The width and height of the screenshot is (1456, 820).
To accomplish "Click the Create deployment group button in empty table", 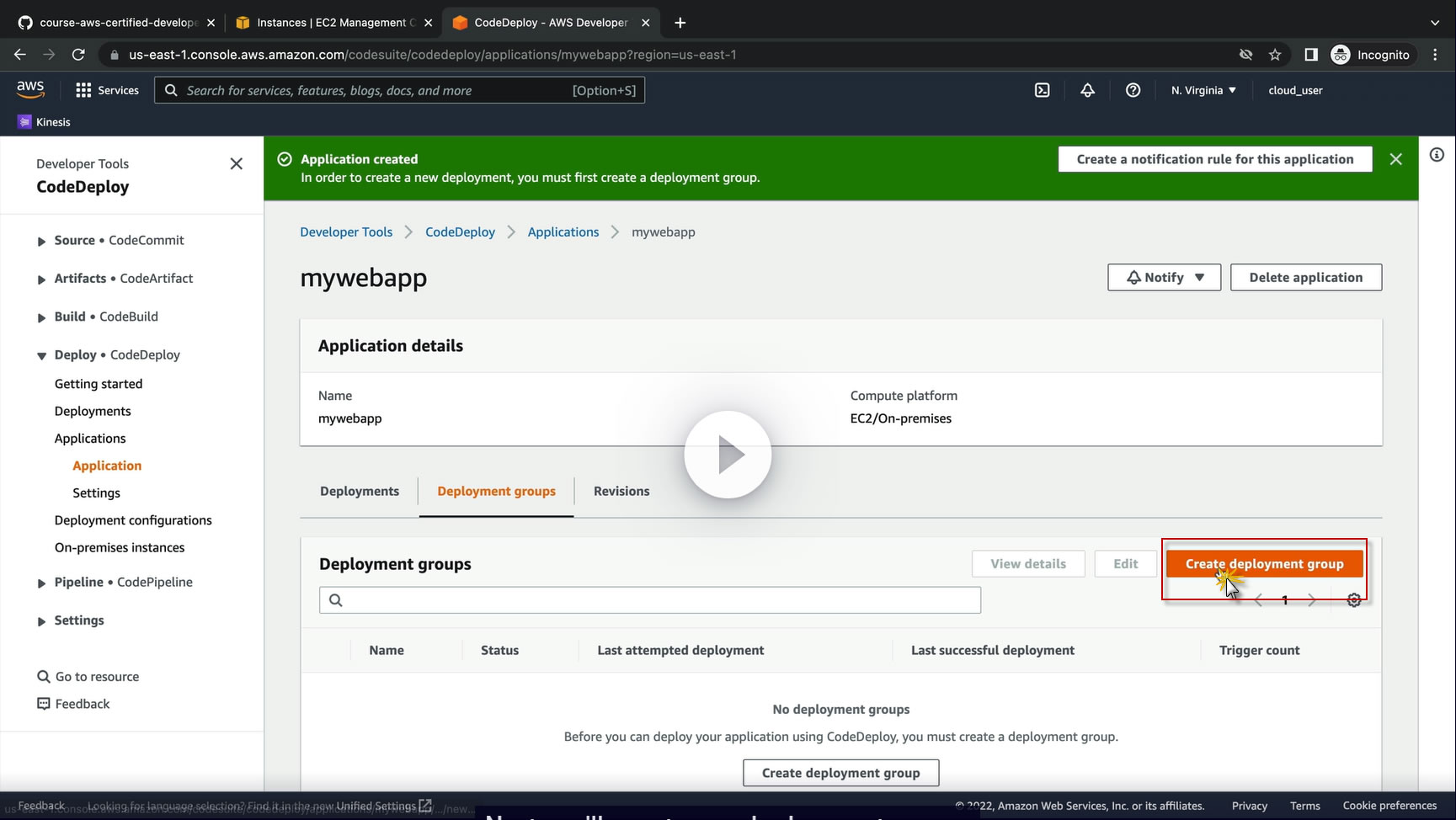I will (x=840, y=773).
